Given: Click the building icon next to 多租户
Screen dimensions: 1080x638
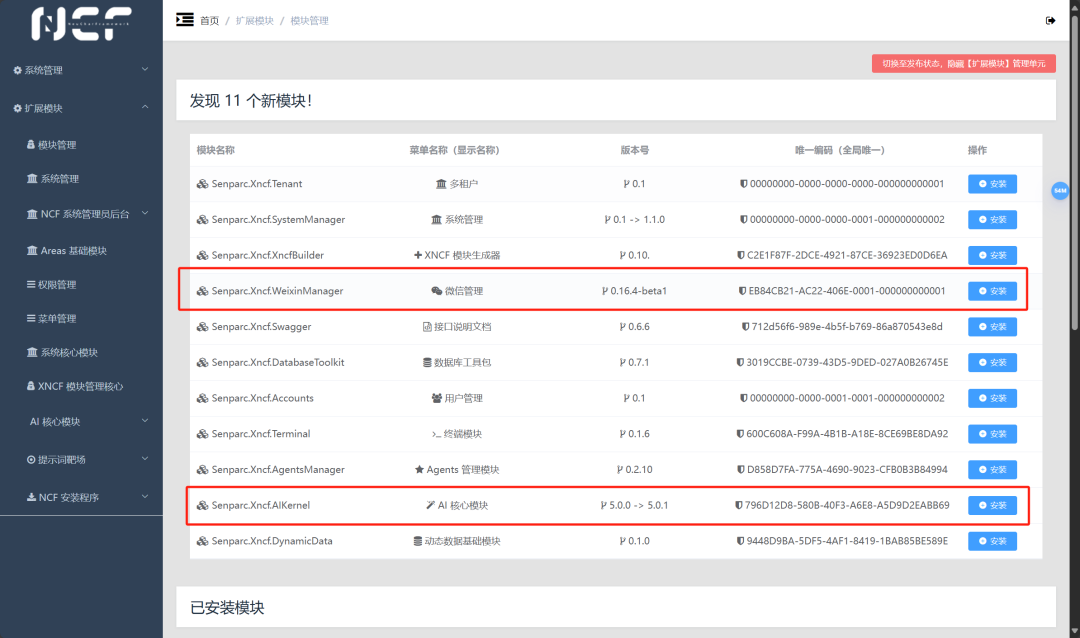Looking at the screenshot, I should [x=441, y=184].
